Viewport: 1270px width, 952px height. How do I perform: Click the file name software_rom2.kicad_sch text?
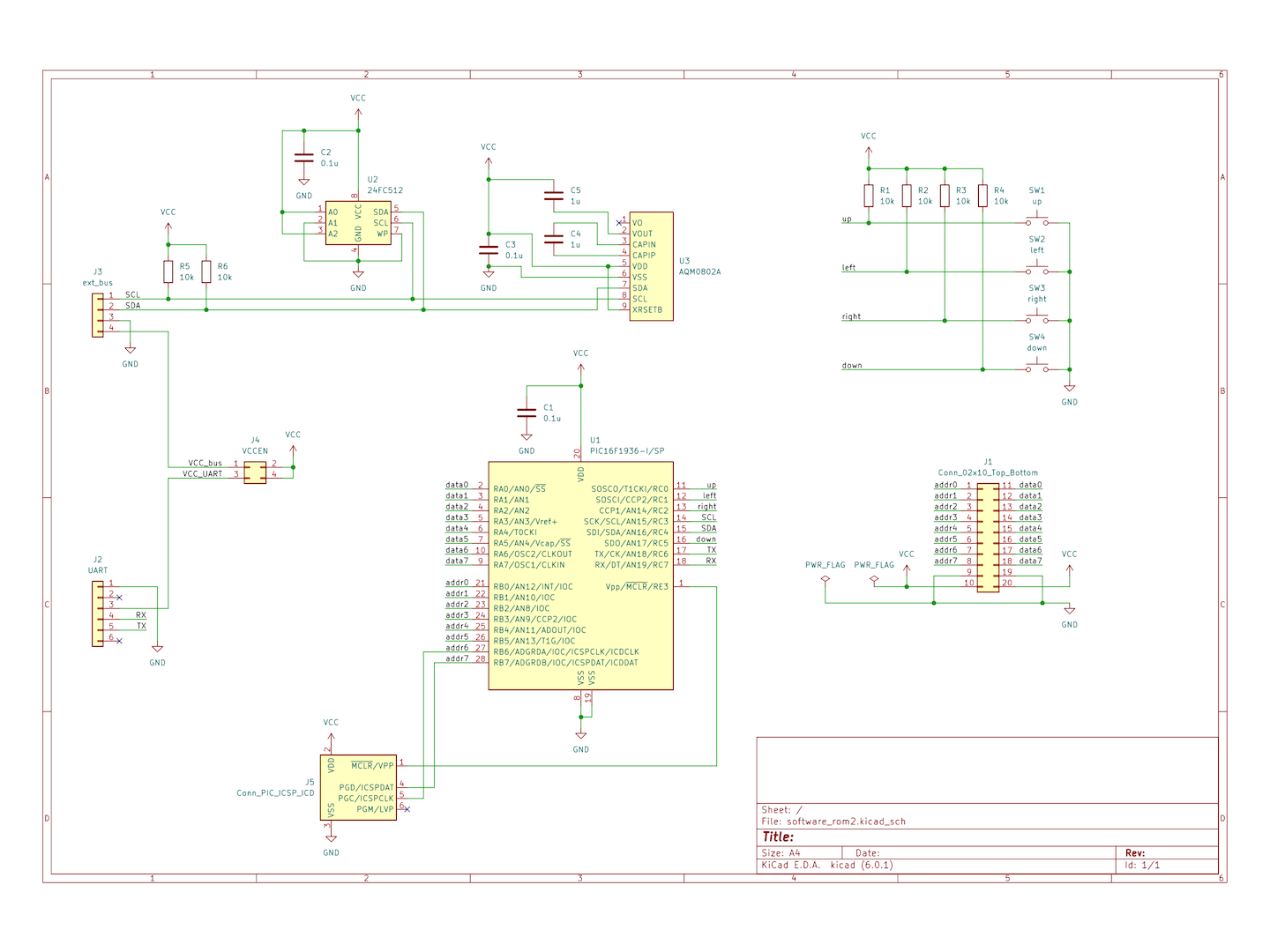click(845, 822)
